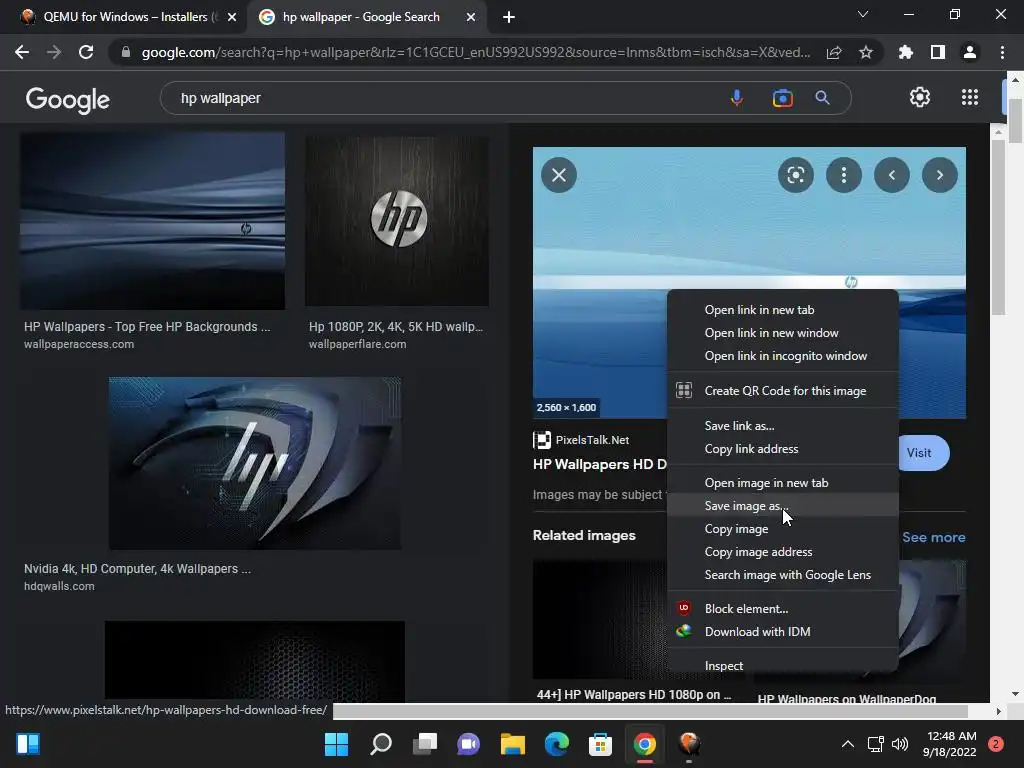The image size is (1024, 768).
Task: Open volume control in system tray
Action: 899,744
